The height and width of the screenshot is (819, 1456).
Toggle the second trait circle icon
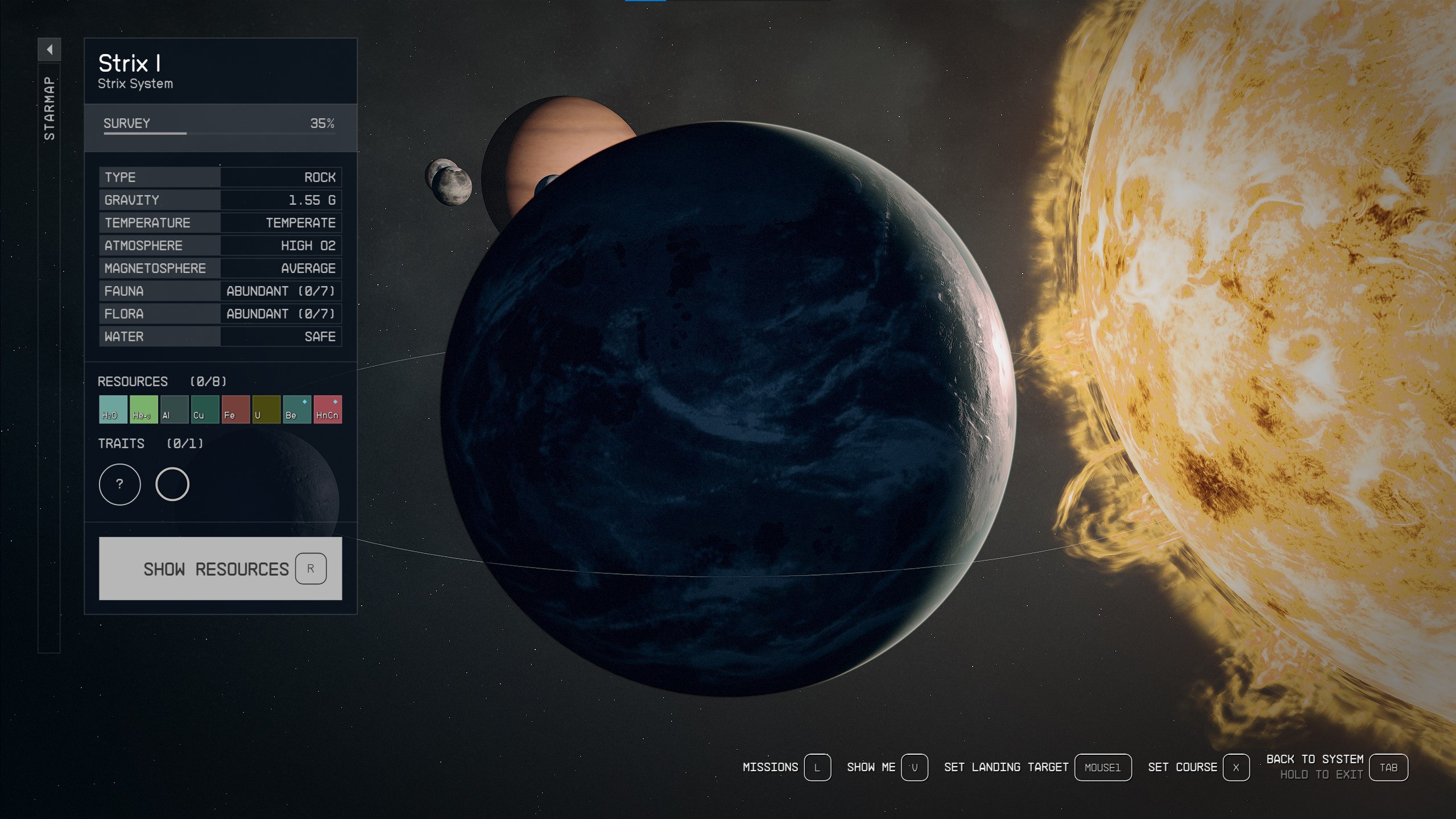coord(172,484)
